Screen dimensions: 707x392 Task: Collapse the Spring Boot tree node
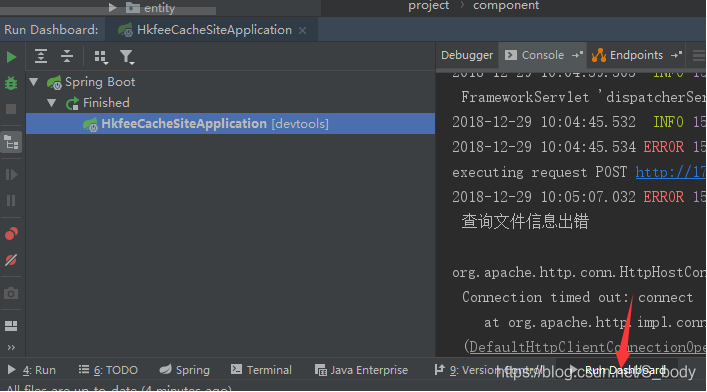pyautogui.click(x=34, y=82)
